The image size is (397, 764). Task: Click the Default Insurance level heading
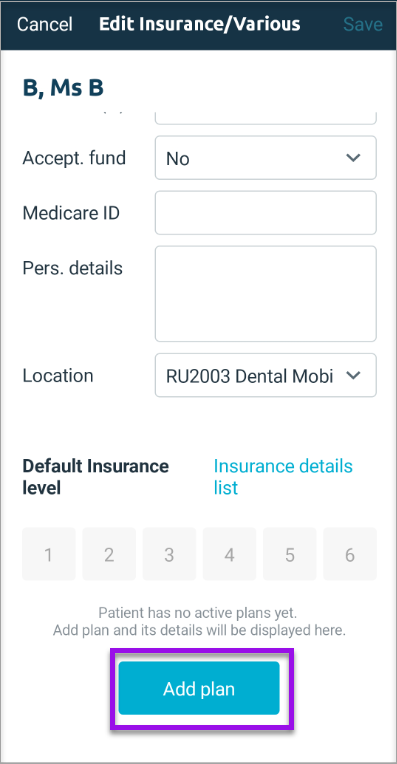[95, 477]
